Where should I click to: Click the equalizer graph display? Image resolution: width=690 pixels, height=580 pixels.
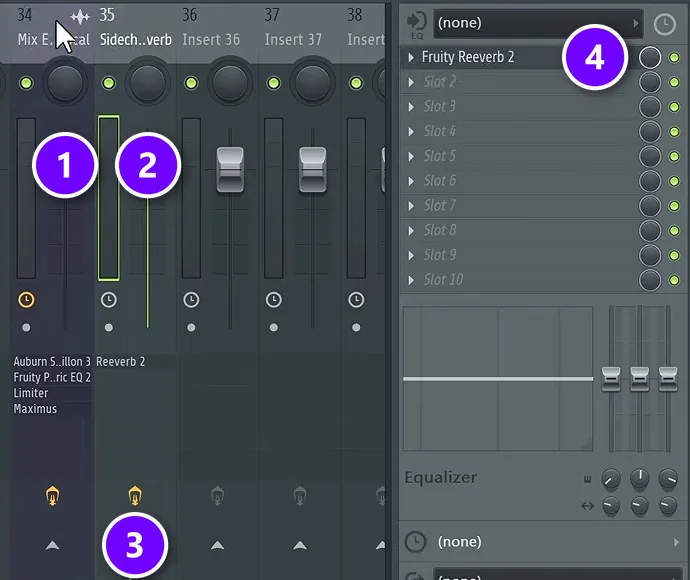click(x=498, y=379)
